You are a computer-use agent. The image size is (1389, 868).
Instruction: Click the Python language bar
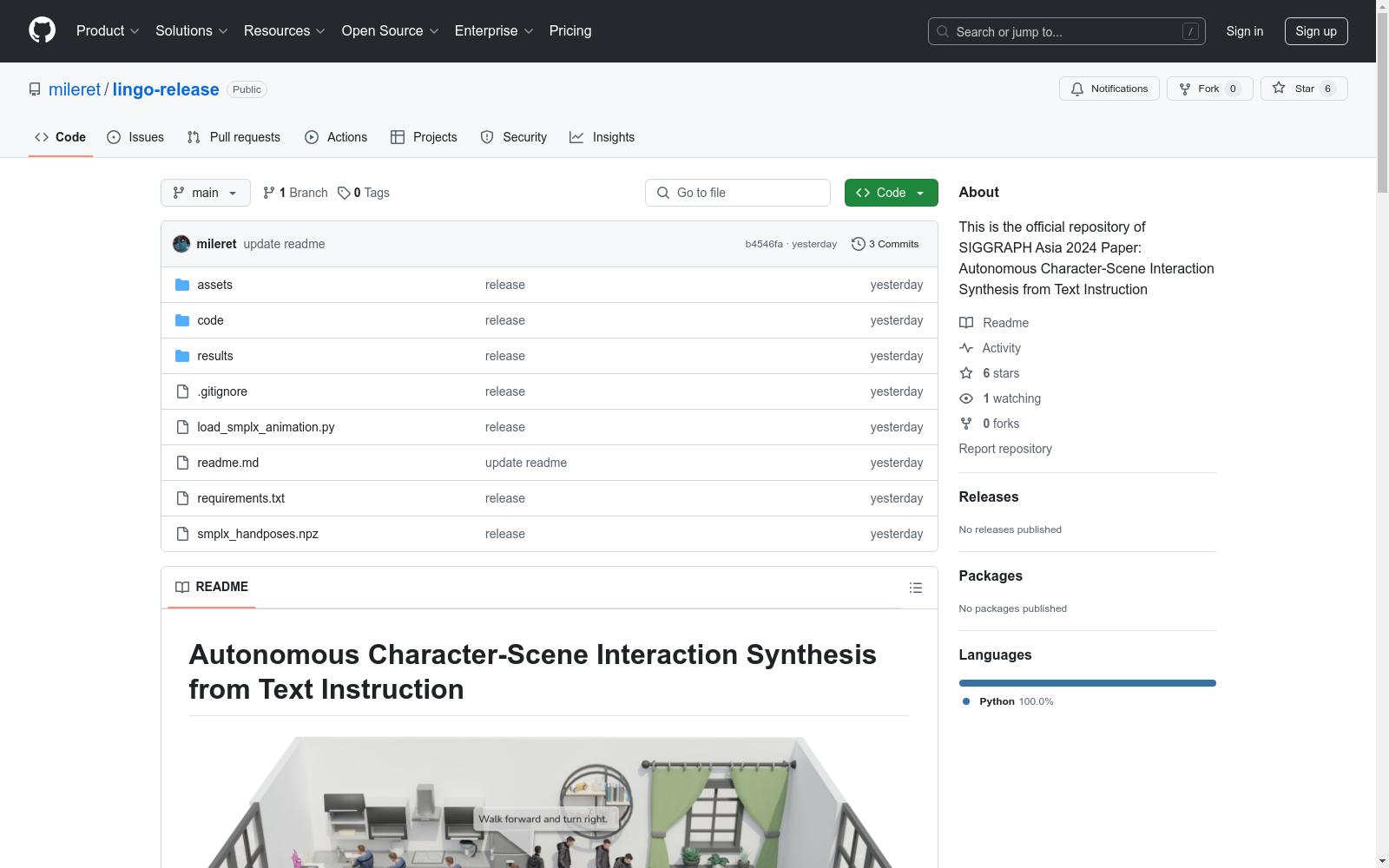1088,683
